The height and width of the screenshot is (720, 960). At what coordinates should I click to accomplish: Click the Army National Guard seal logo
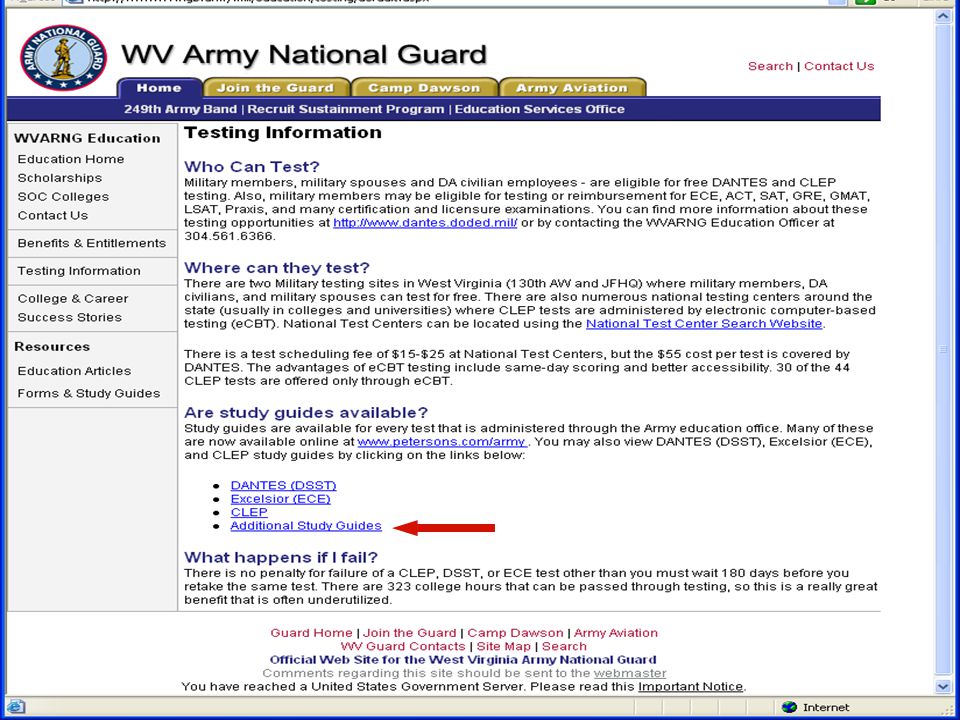tap(63, 58)
